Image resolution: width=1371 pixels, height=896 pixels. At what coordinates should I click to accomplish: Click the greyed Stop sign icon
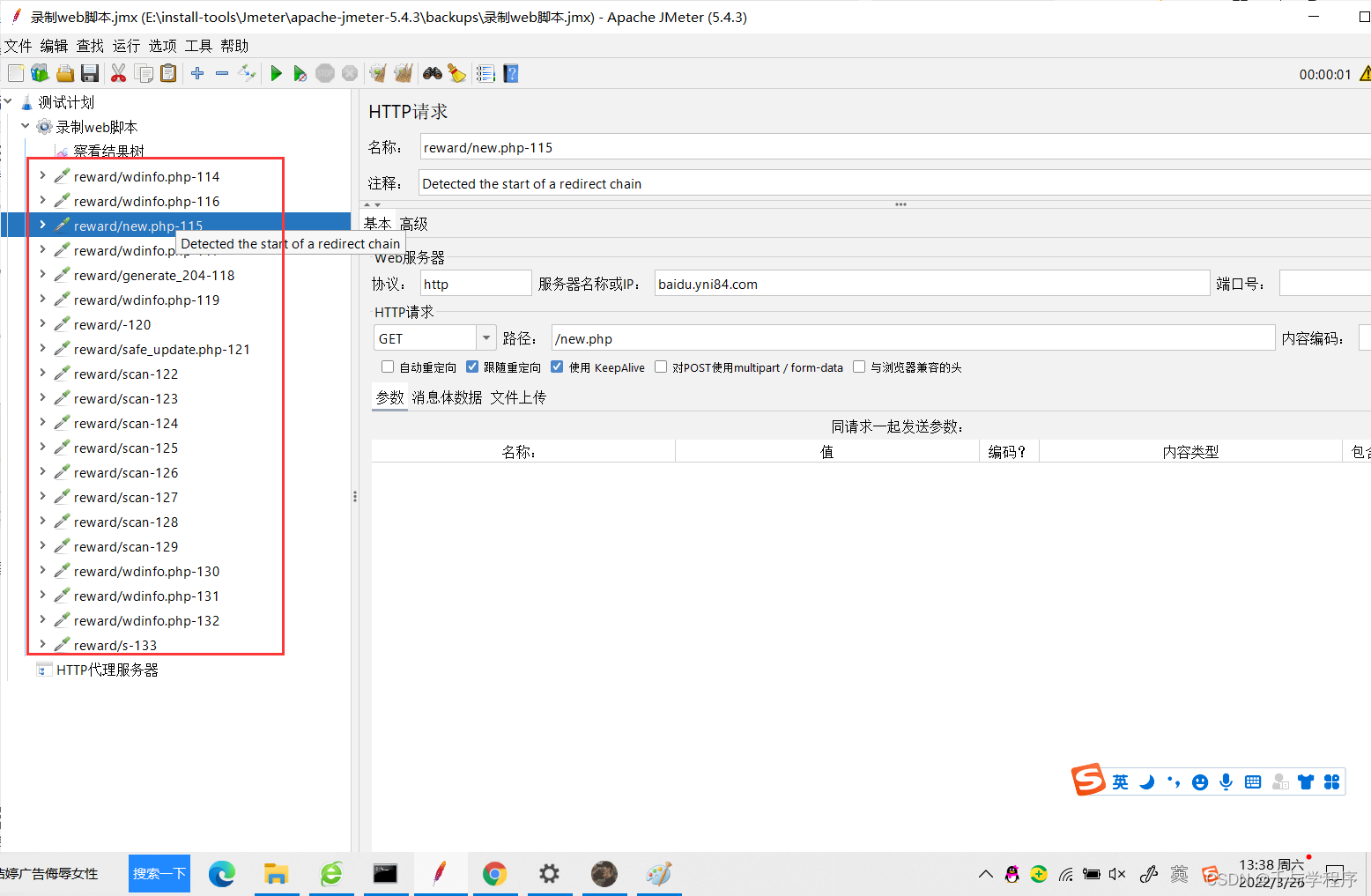[325, 73]
